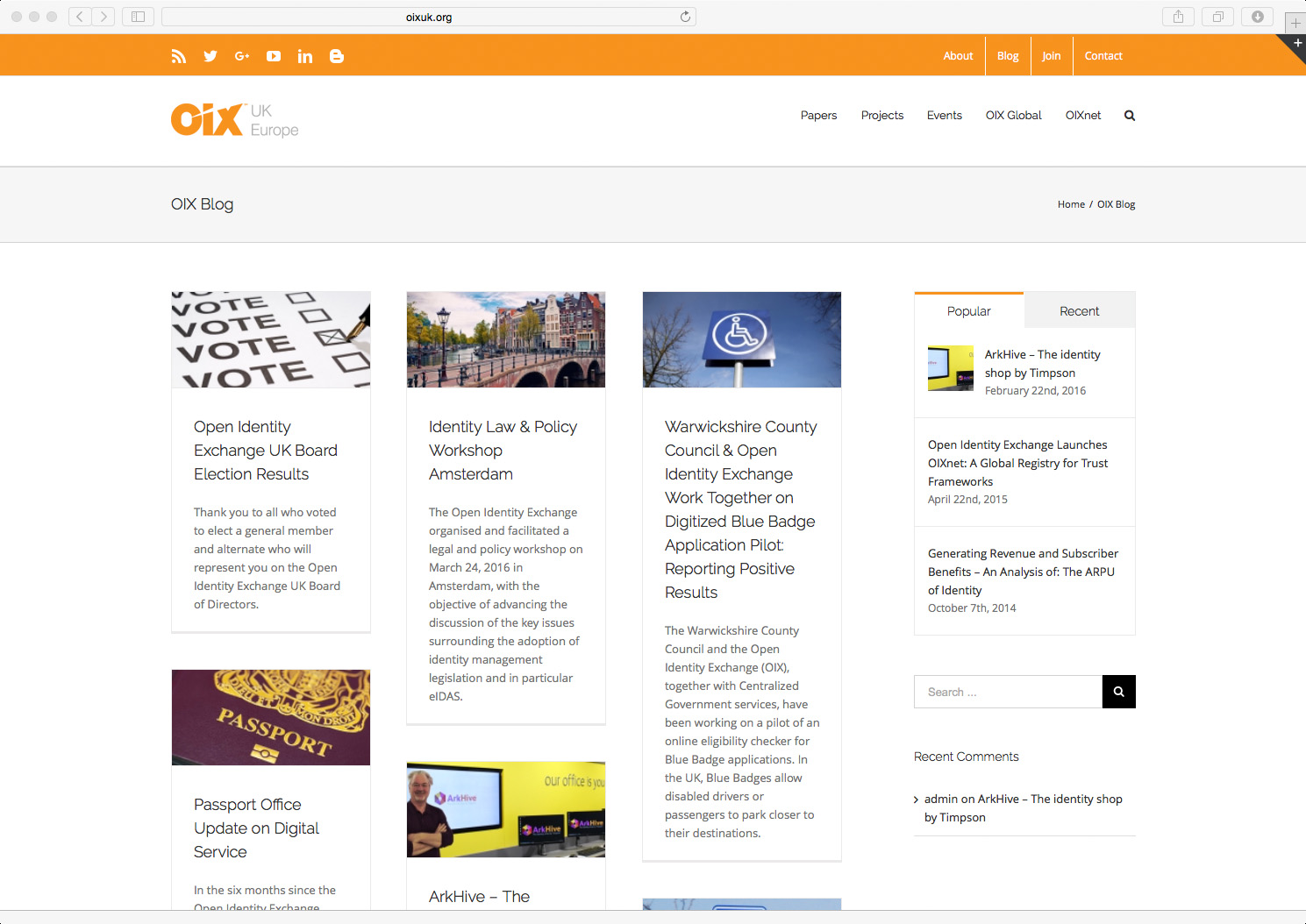1306x924 pixels.
Task: Open the Papers menu item
Action: [818, 116]
